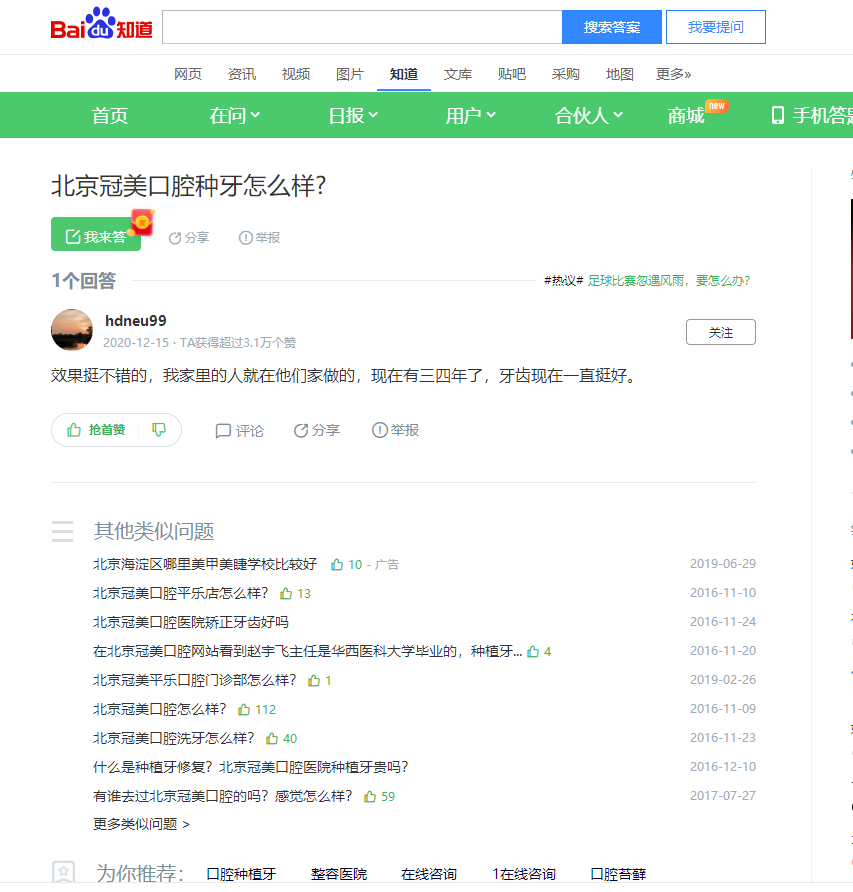Expand 更多类似问题 link

pos(141,824)
